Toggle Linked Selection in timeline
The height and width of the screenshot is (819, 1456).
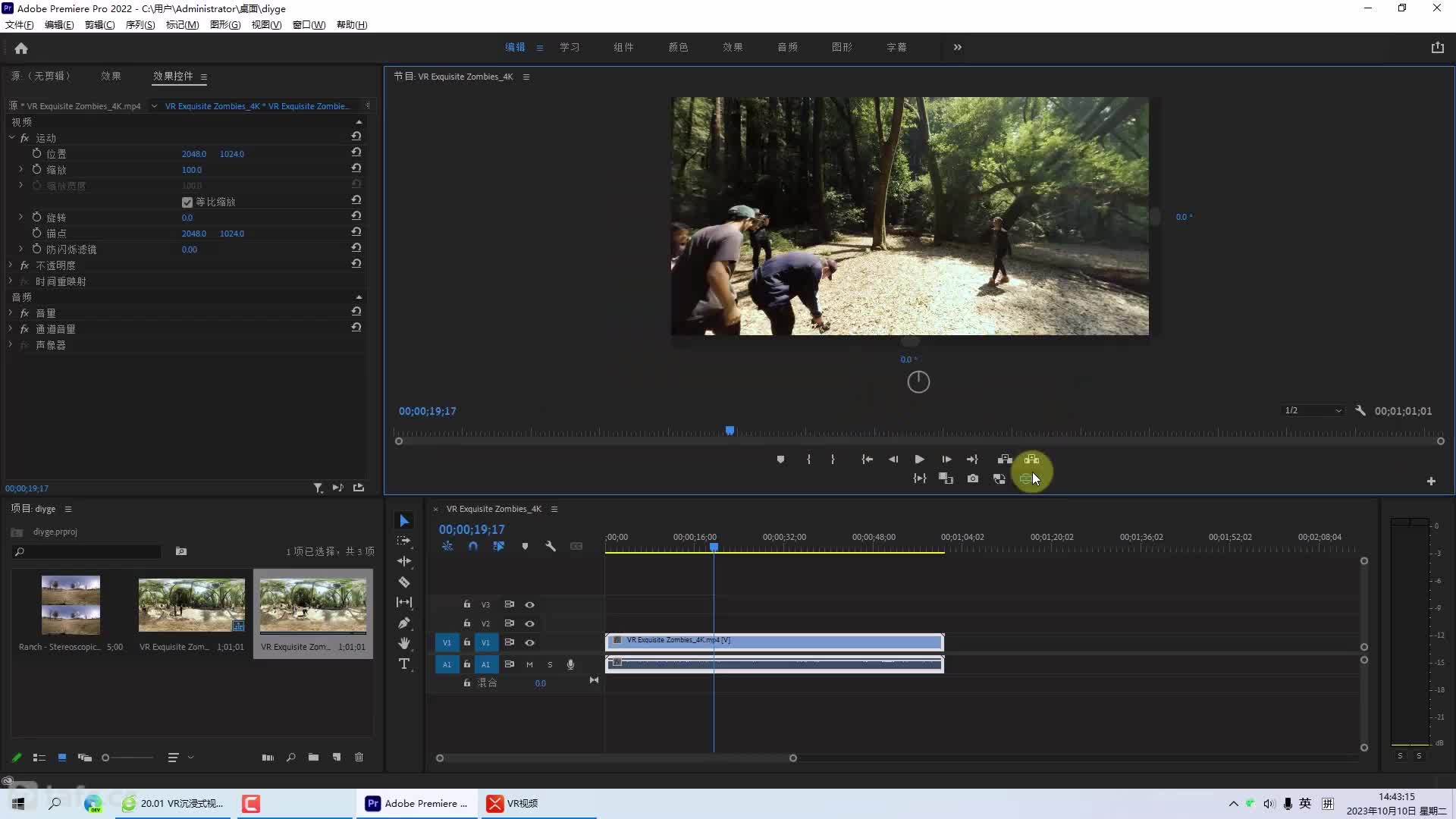tap(498, 546)
